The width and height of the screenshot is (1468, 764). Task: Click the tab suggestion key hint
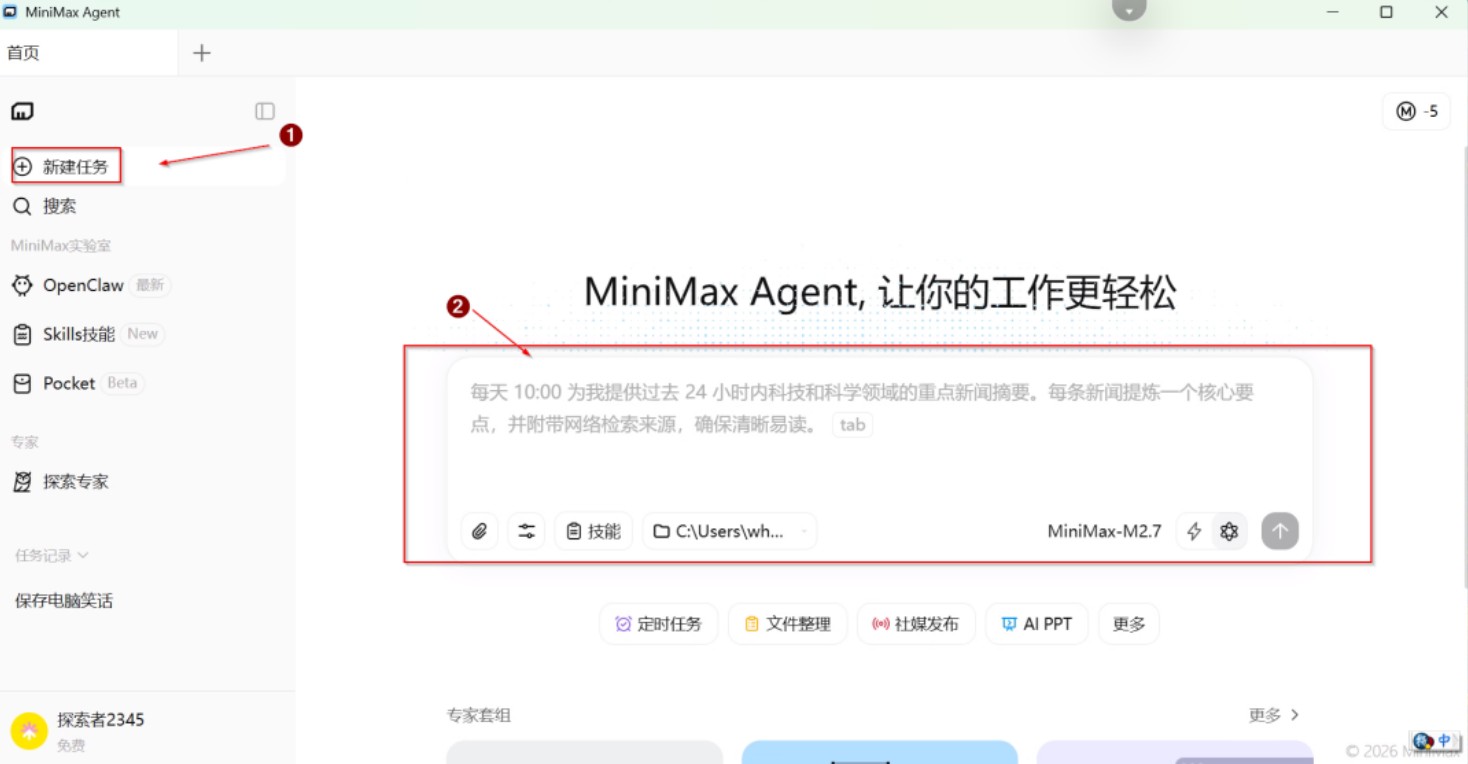pos(852,425)
